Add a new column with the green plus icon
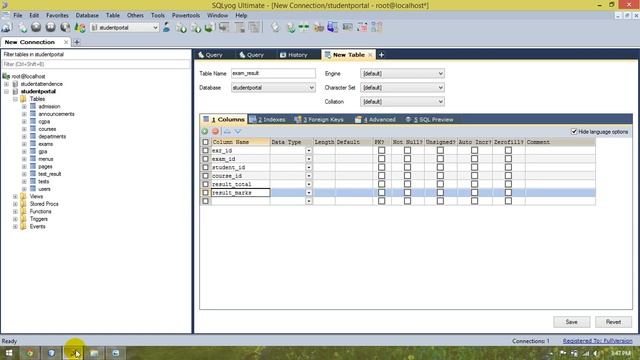Screen dimensions: 640x360 pos(205,131)
